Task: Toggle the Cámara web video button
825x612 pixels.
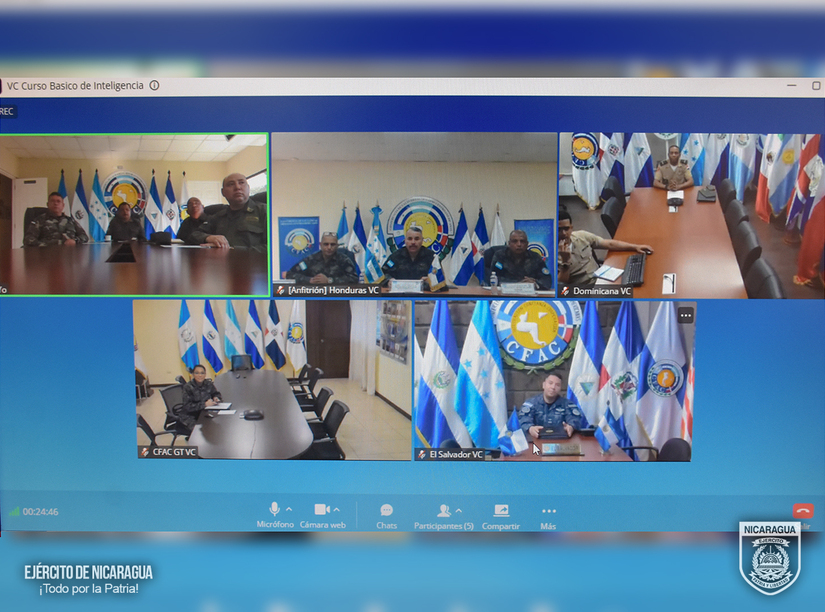Action: (x=321, y=510)
